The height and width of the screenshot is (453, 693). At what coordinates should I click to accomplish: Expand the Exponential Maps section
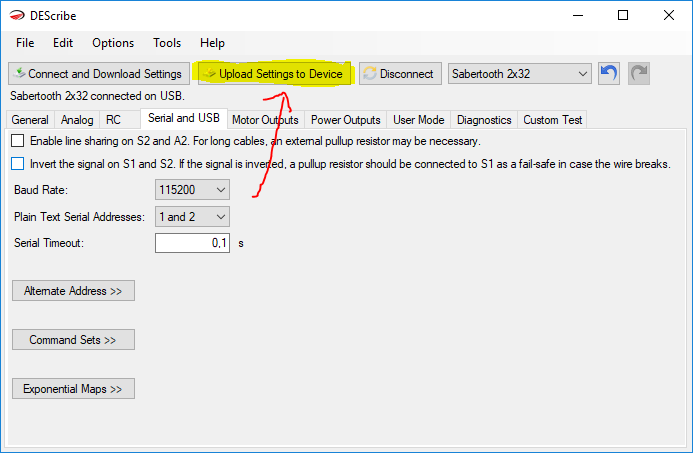click(73, 389)
